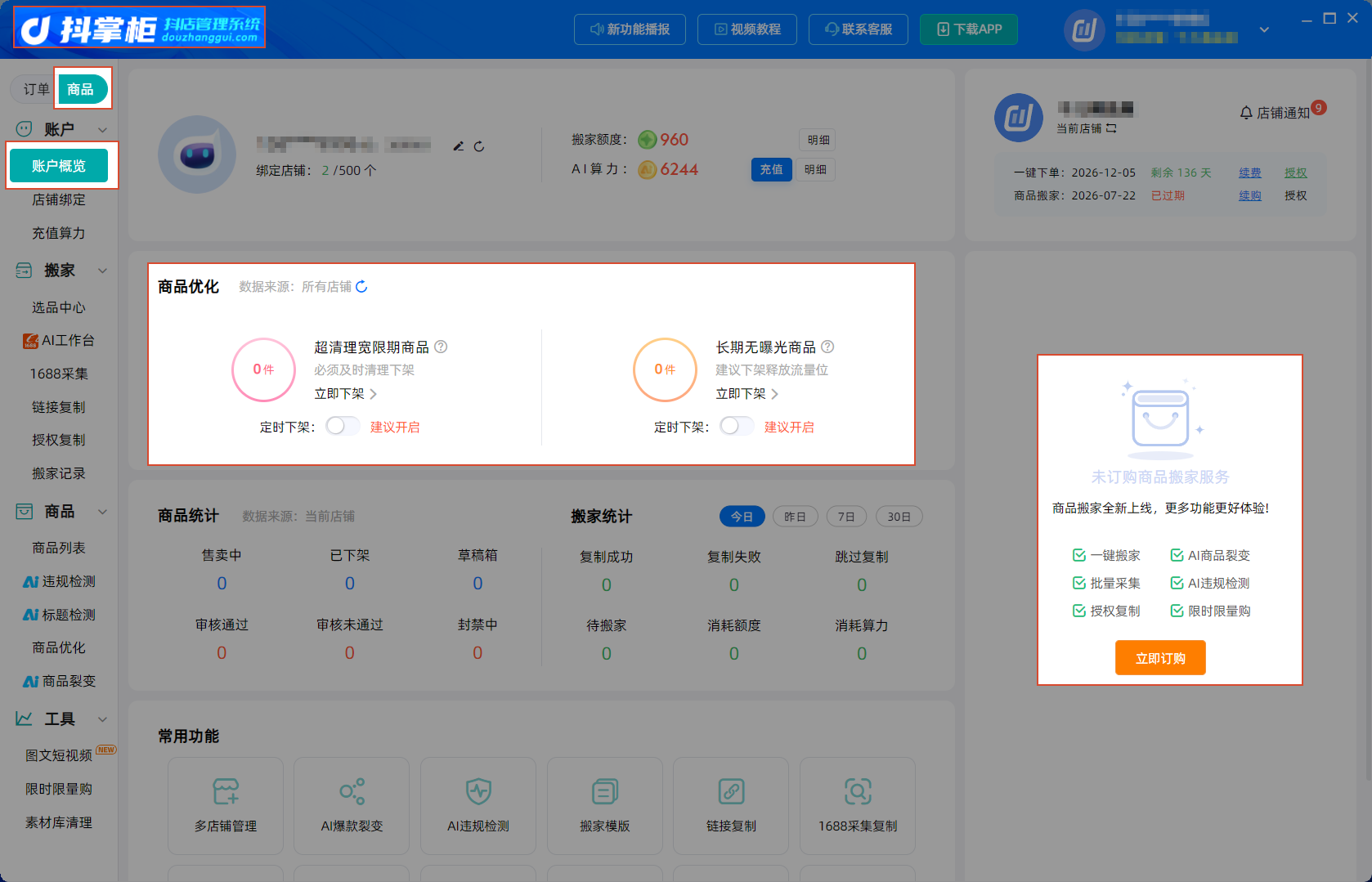Open 账户概览 in the sidebar
Screen dimensions: 1372x882
59,166
